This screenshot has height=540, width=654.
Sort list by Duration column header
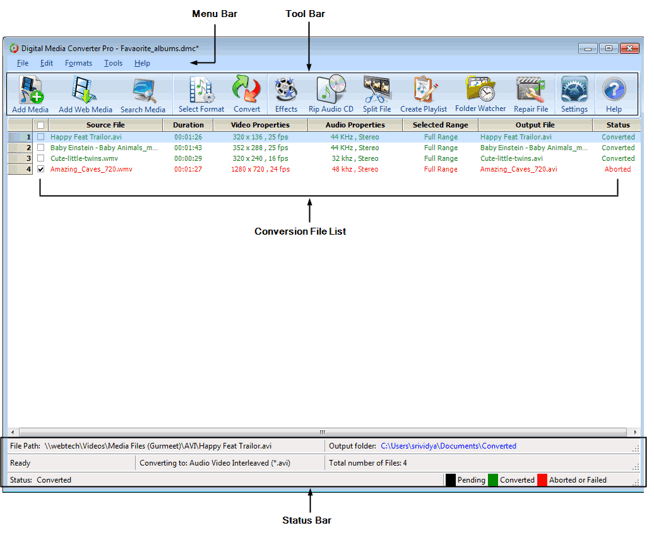pos(188,125)
